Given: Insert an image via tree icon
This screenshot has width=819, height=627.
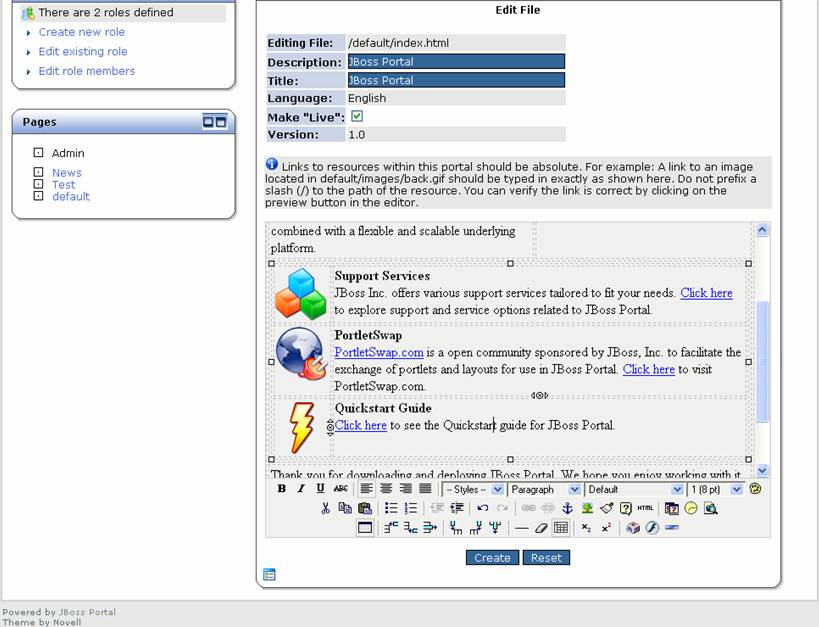Looking at the screenshot, I should [x=587, y=508].
